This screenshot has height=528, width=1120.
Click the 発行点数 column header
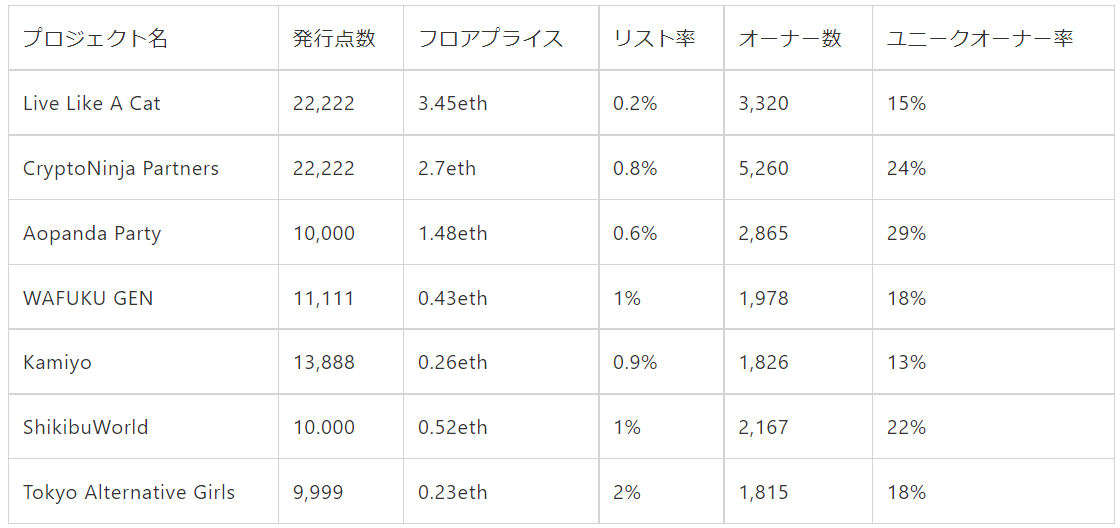[x=334, y=39]
